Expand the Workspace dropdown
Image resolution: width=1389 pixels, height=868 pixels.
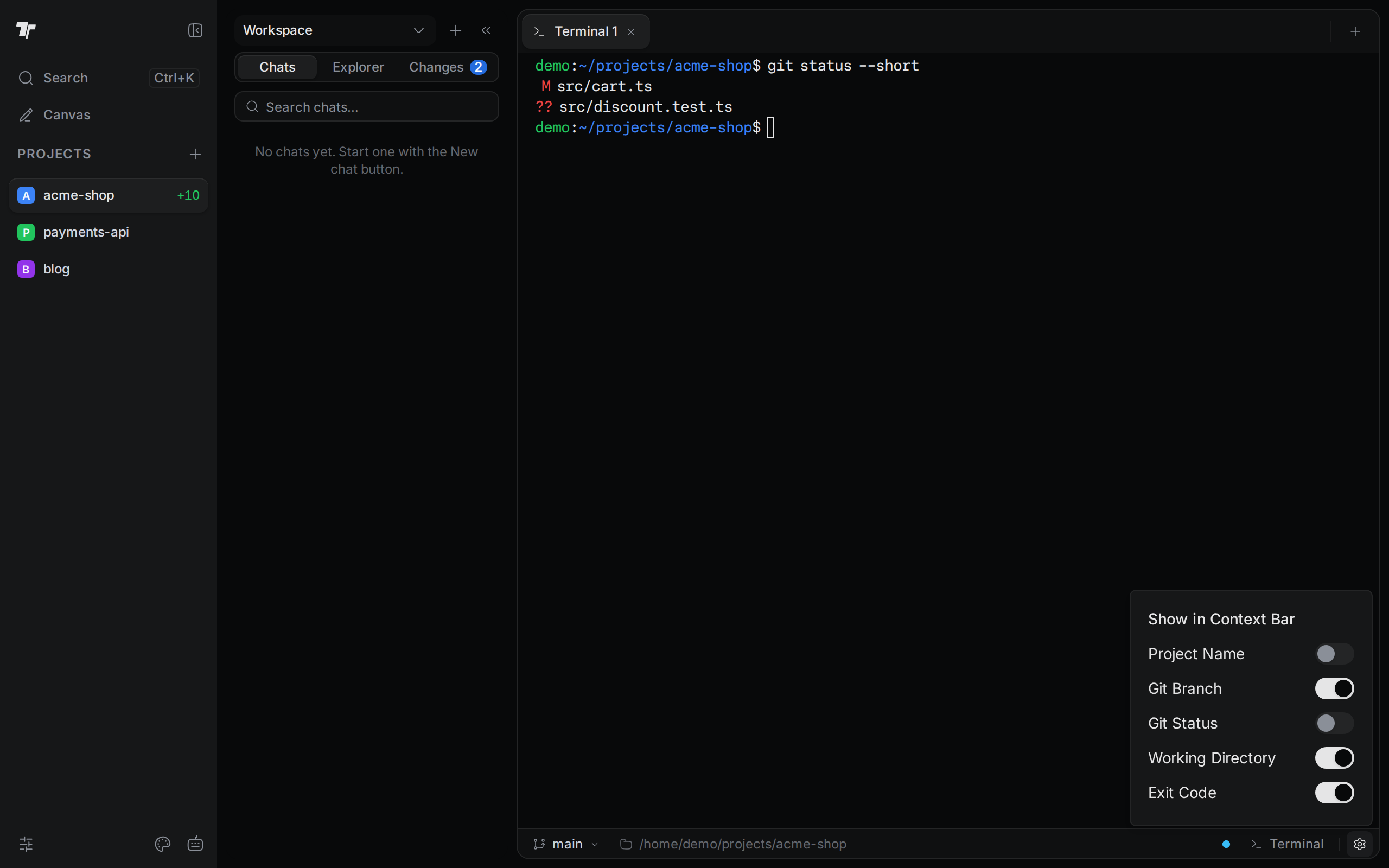(335, 30)
